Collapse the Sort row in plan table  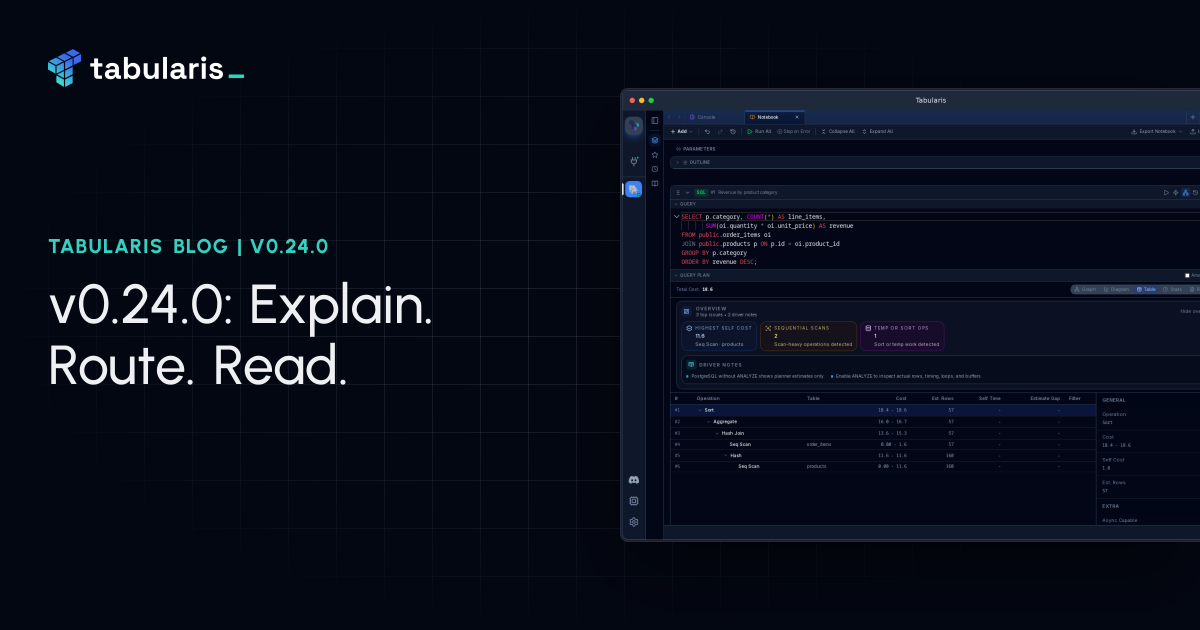tap(700, 410)
